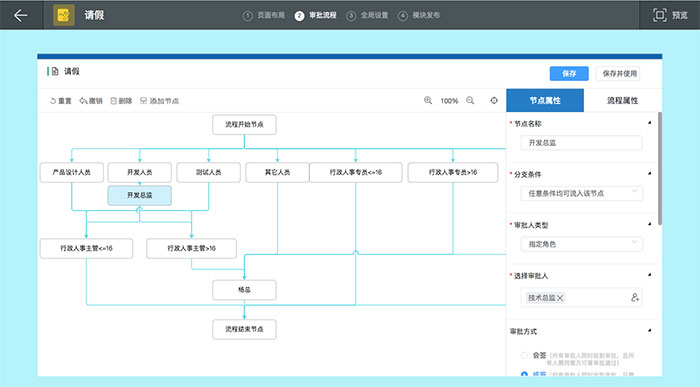This screenshot has width=700, height=387.
Task: Select the 行政人事专员>16 node
Action: coord(453,172)
